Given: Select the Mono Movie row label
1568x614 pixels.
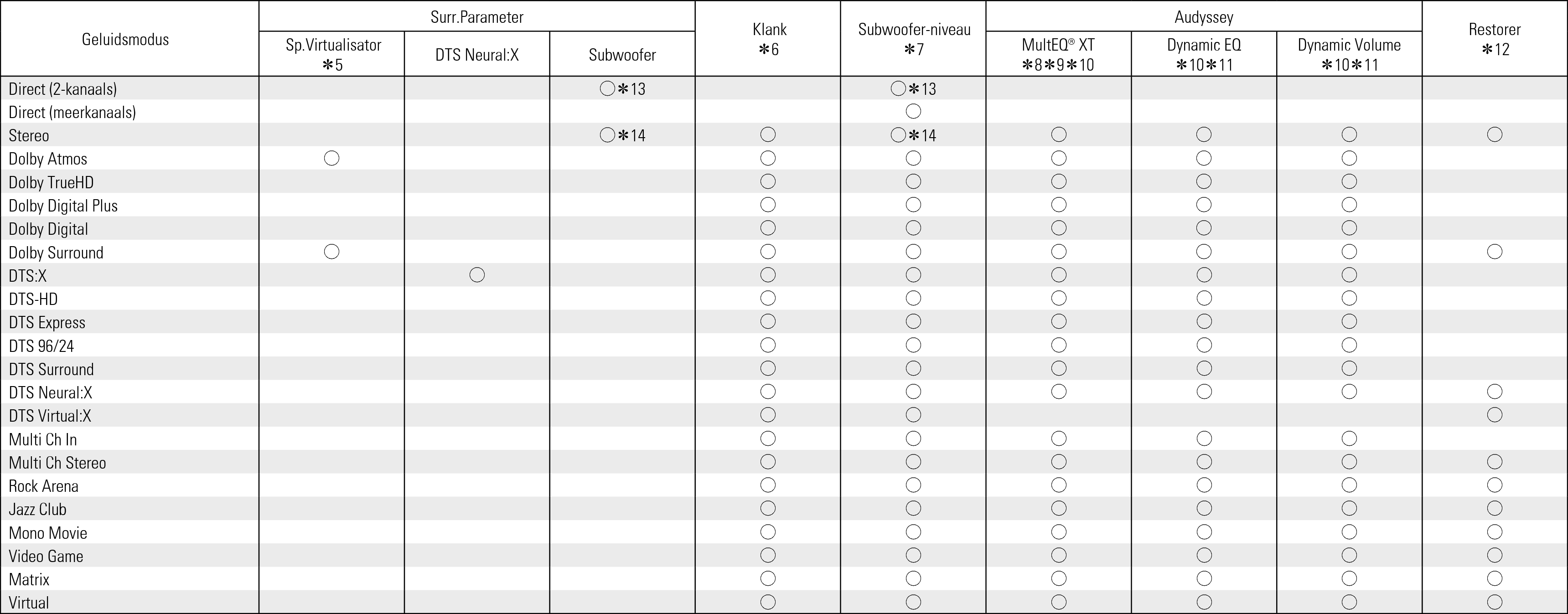Looking at the screenshot, I should point(48,532).
